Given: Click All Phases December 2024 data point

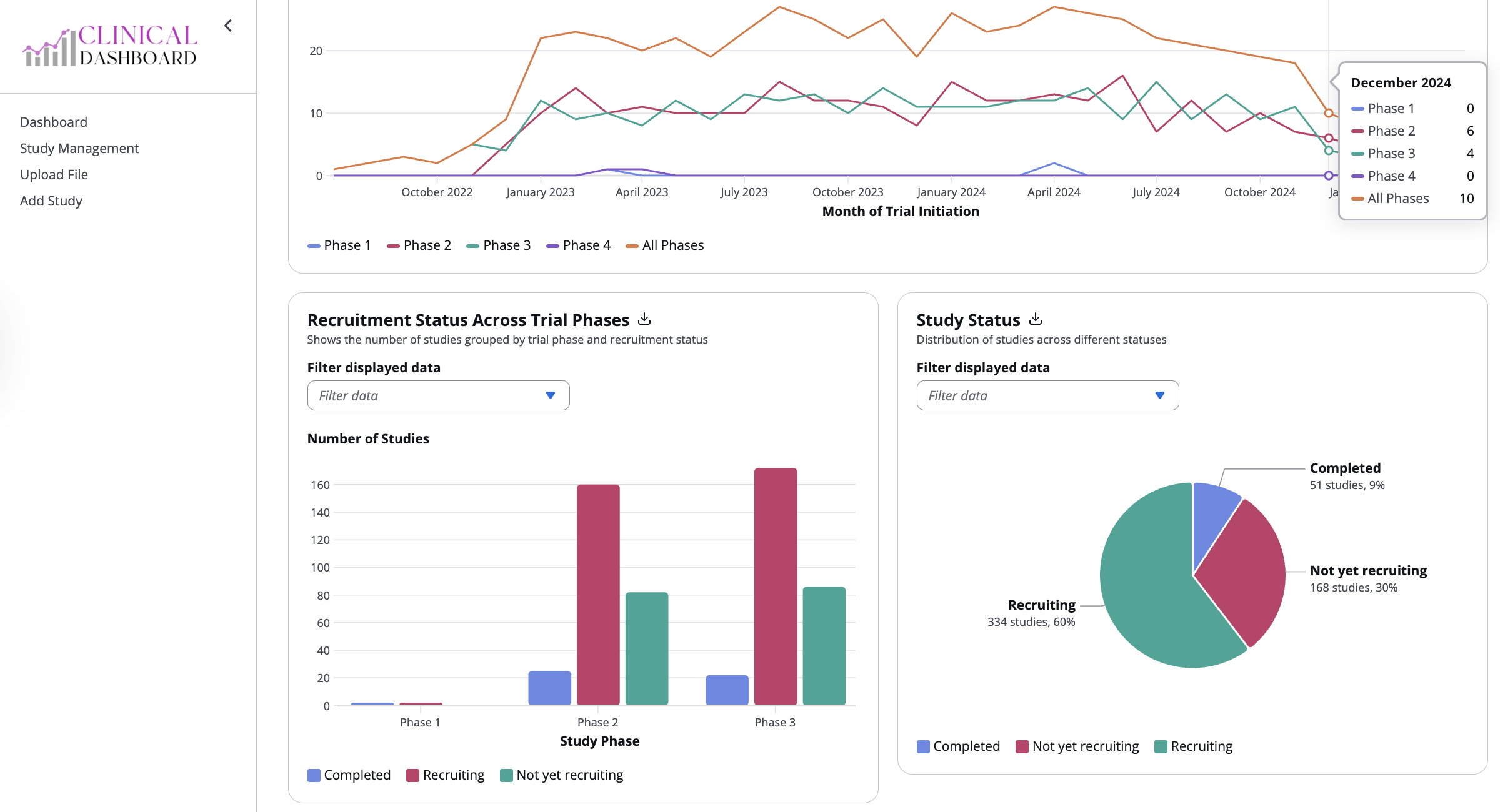Looking at the screenshot, I should point(1329,113).
